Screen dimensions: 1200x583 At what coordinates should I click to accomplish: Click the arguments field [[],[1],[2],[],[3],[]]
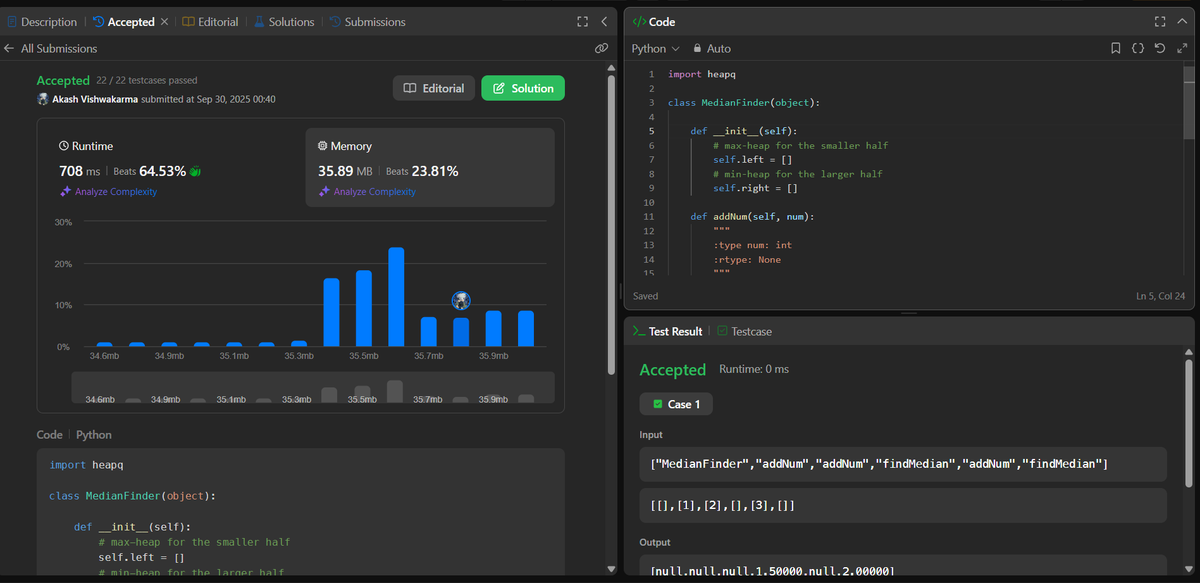(x=903, y=505)
